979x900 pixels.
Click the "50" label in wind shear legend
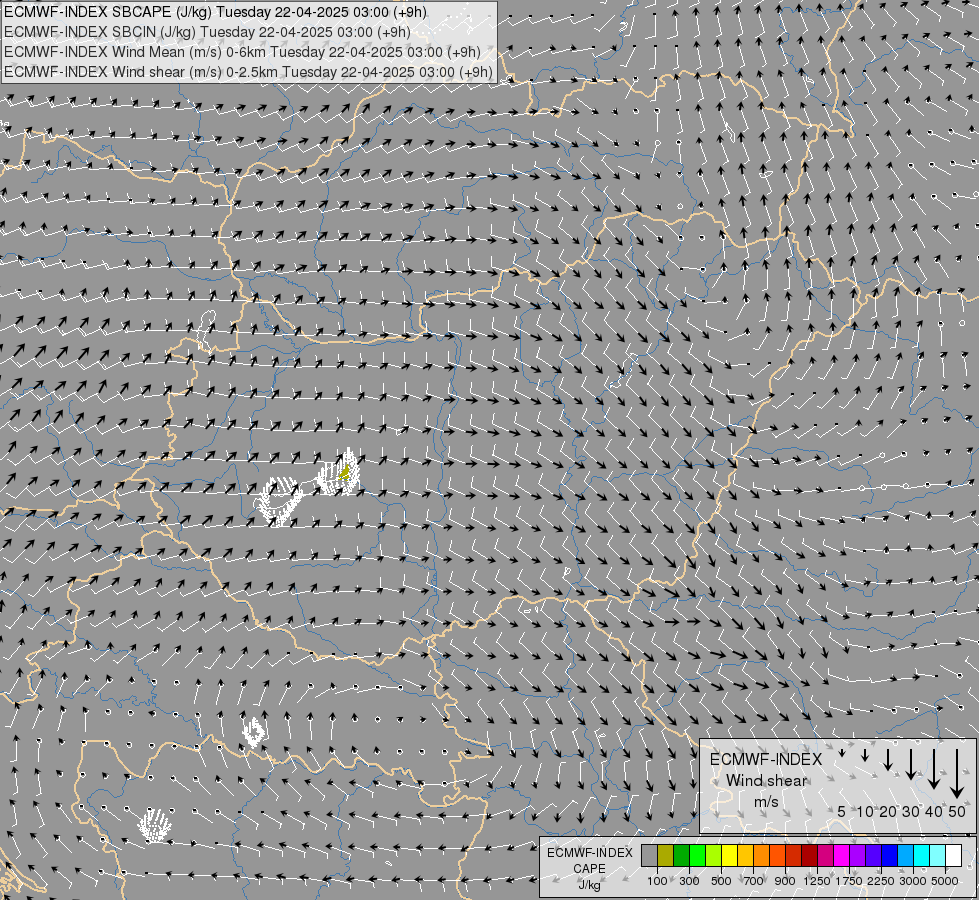coord(957,811)
